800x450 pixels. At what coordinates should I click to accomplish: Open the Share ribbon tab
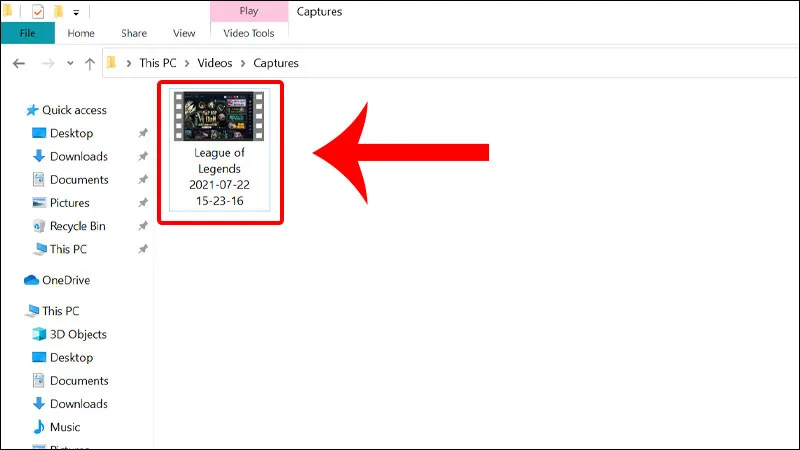[x=134, y=33]
